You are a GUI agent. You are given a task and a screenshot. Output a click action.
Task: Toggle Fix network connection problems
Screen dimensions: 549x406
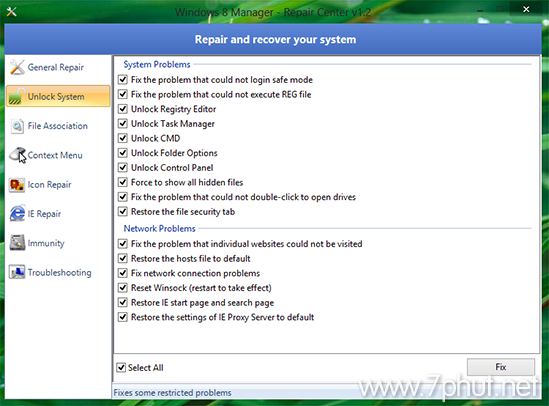click(123, 273)
